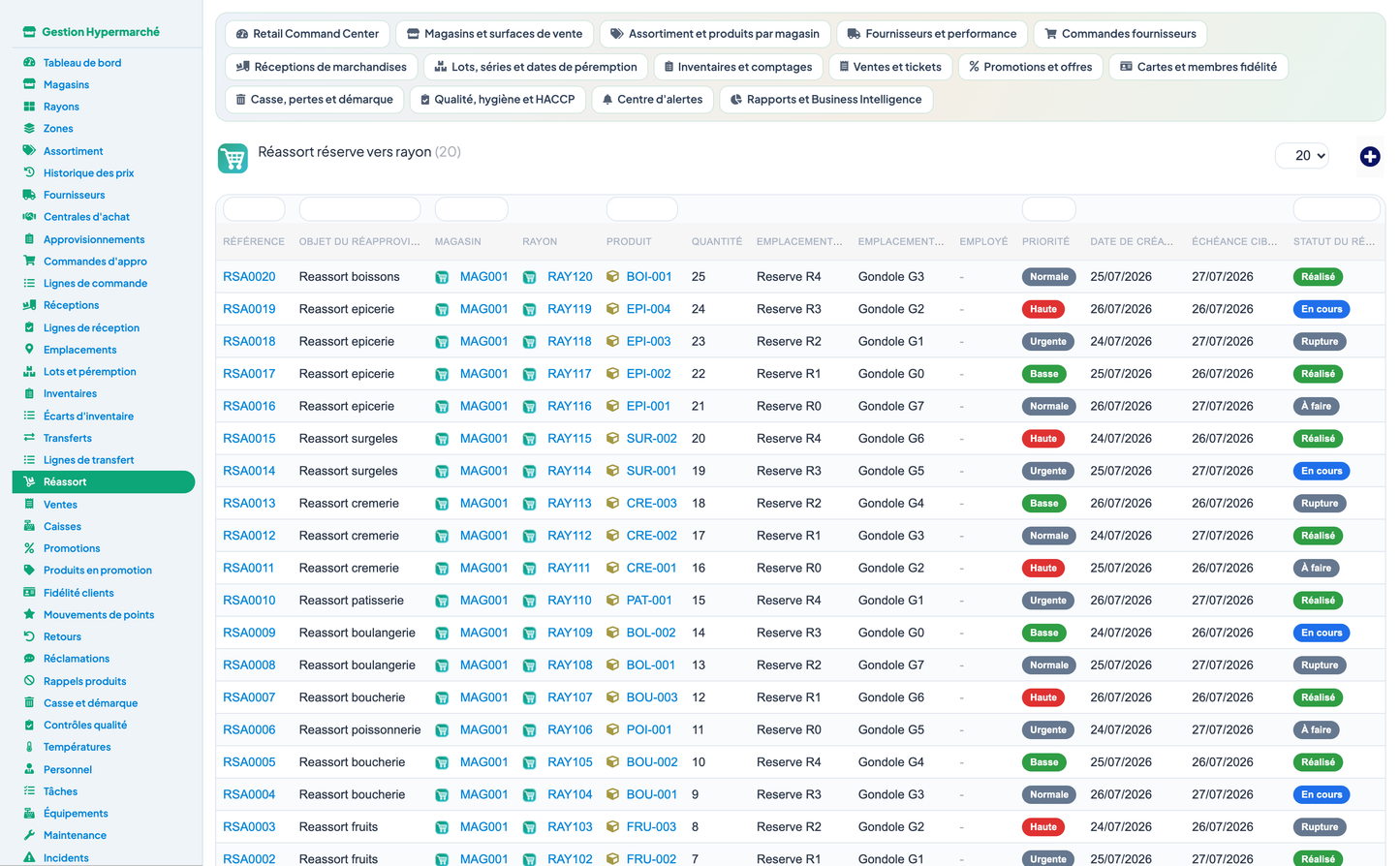The height and width of the screenshot is (866, 1400).
Task: Click the Incidents warning triangle icon
Action: 29,857
